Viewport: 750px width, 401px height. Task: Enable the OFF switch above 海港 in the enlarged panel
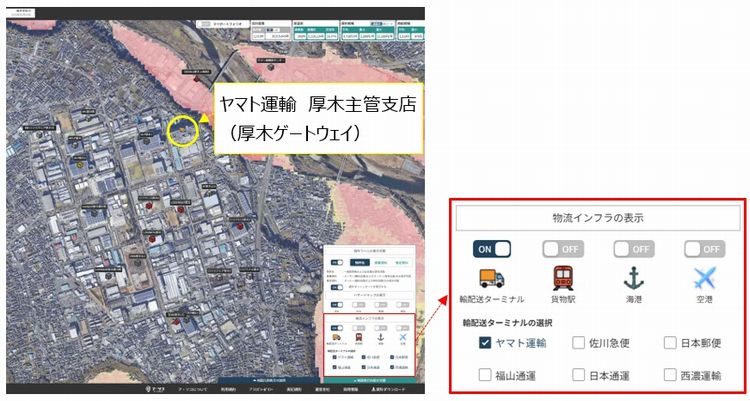pos(634,249)
